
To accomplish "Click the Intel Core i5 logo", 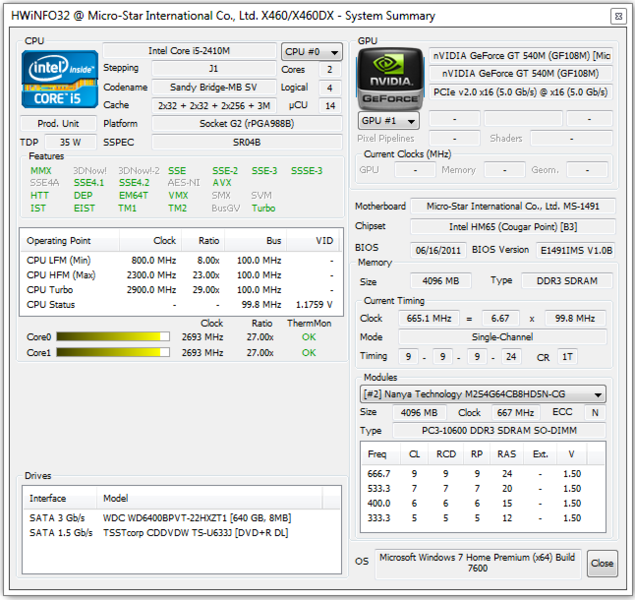I will pos(60,79).
